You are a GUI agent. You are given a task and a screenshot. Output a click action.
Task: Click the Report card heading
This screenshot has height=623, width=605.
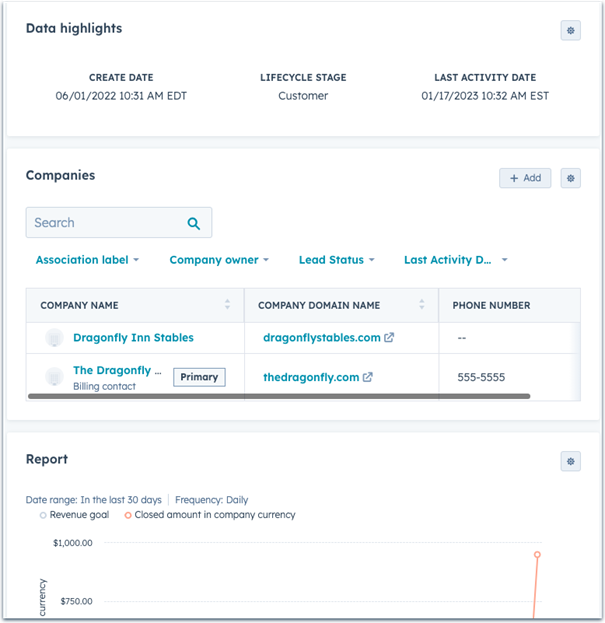tap(47, 459)
